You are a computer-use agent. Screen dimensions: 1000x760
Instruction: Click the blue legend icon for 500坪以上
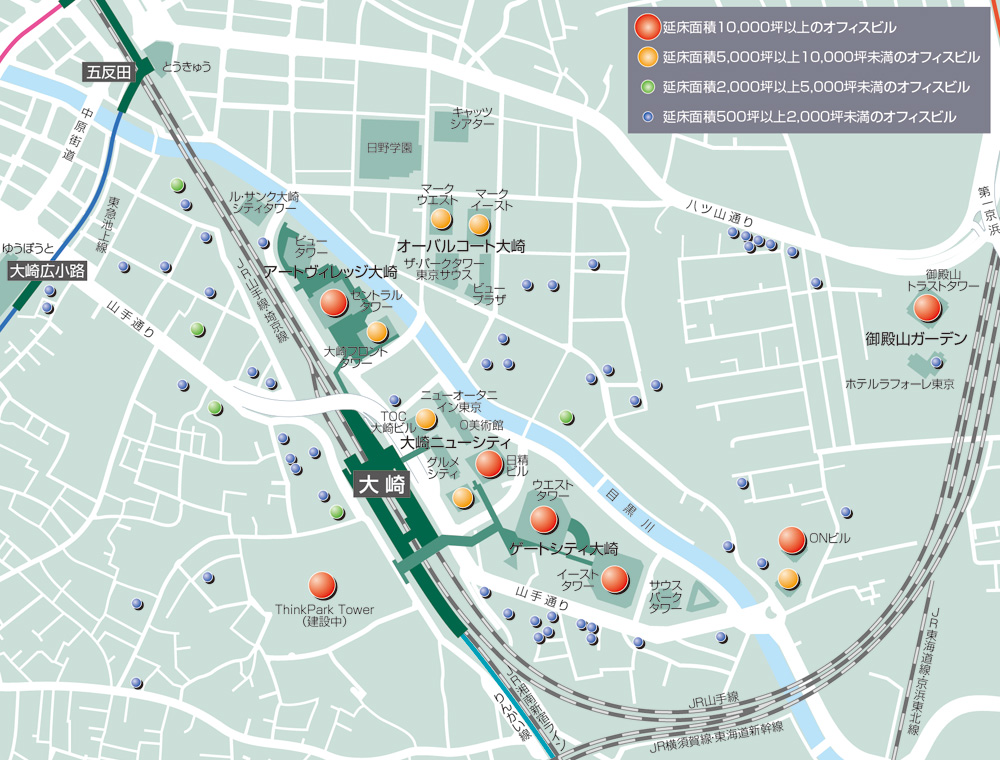click(648, 117)
